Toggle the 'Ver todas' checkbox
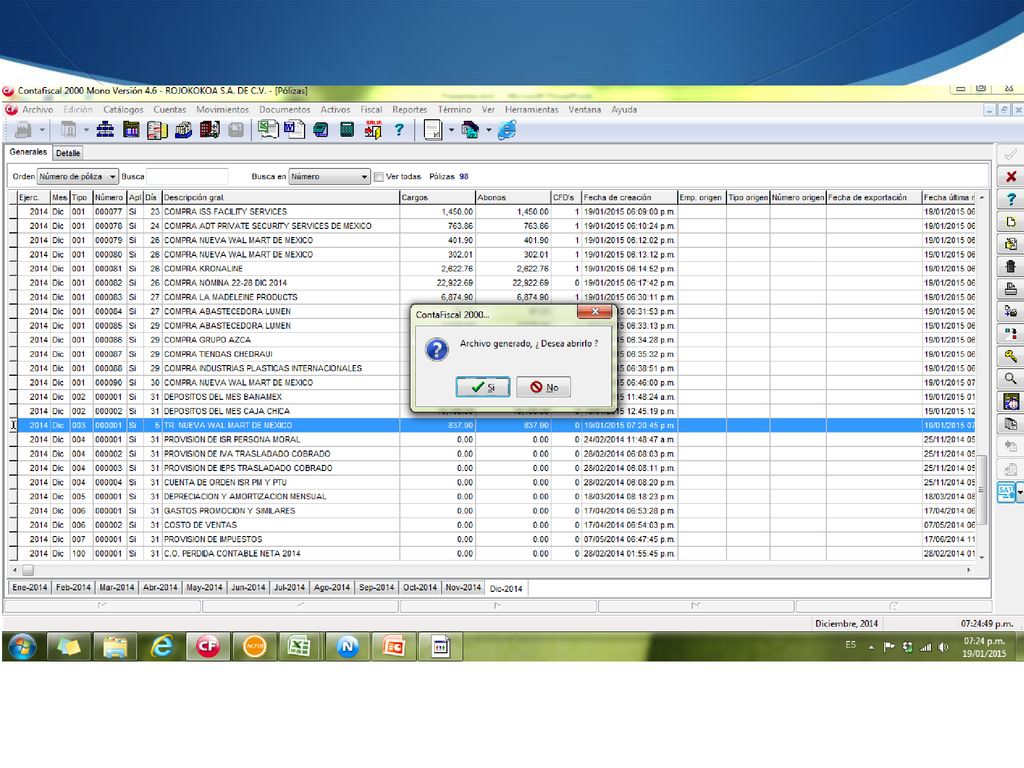The width and height of the screenshot is (1024, 768). tap(379, 177)
